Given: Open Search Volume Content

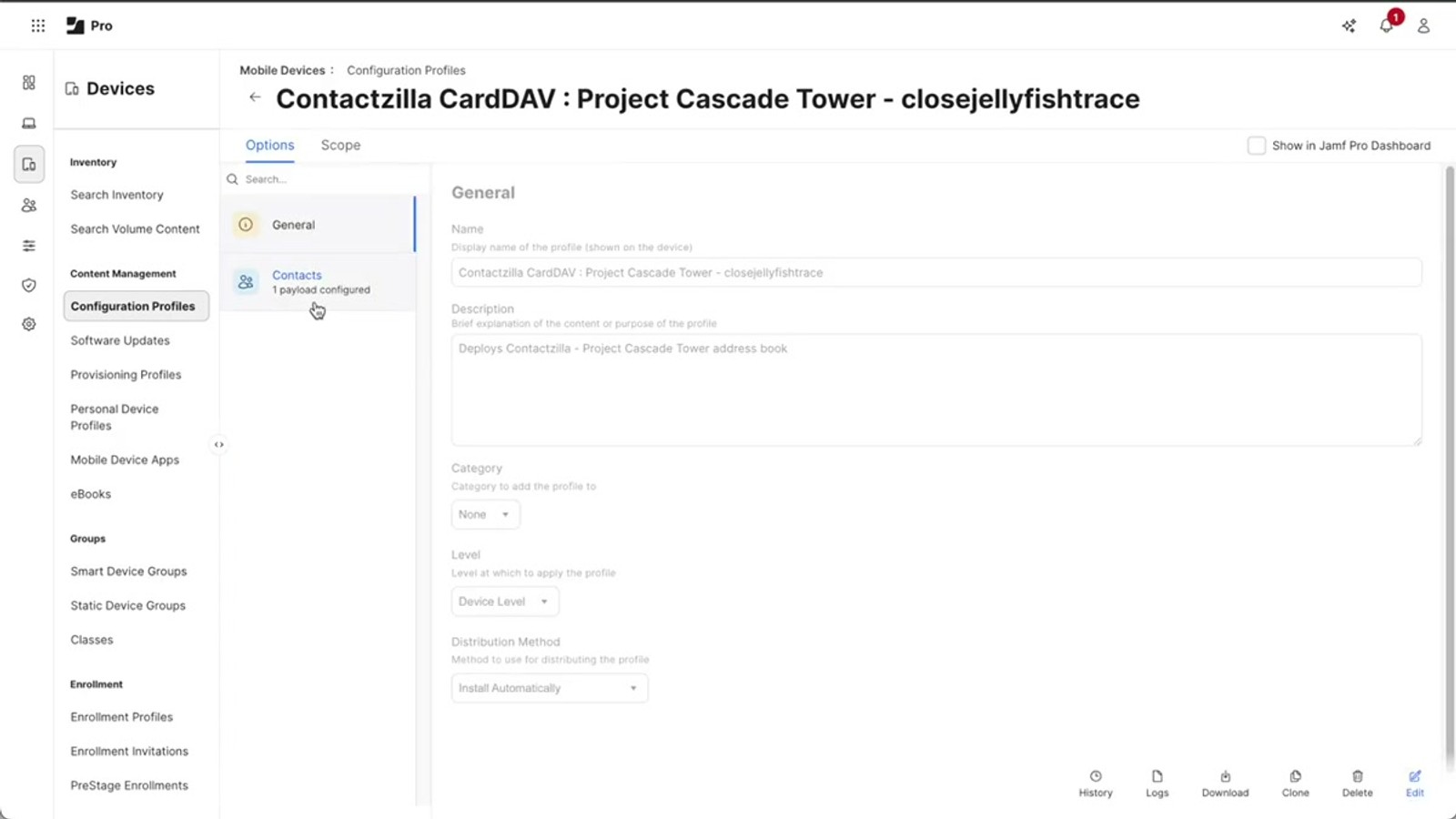Looking at the screenshot, I should pyautogui.click(x=136, y=229).
